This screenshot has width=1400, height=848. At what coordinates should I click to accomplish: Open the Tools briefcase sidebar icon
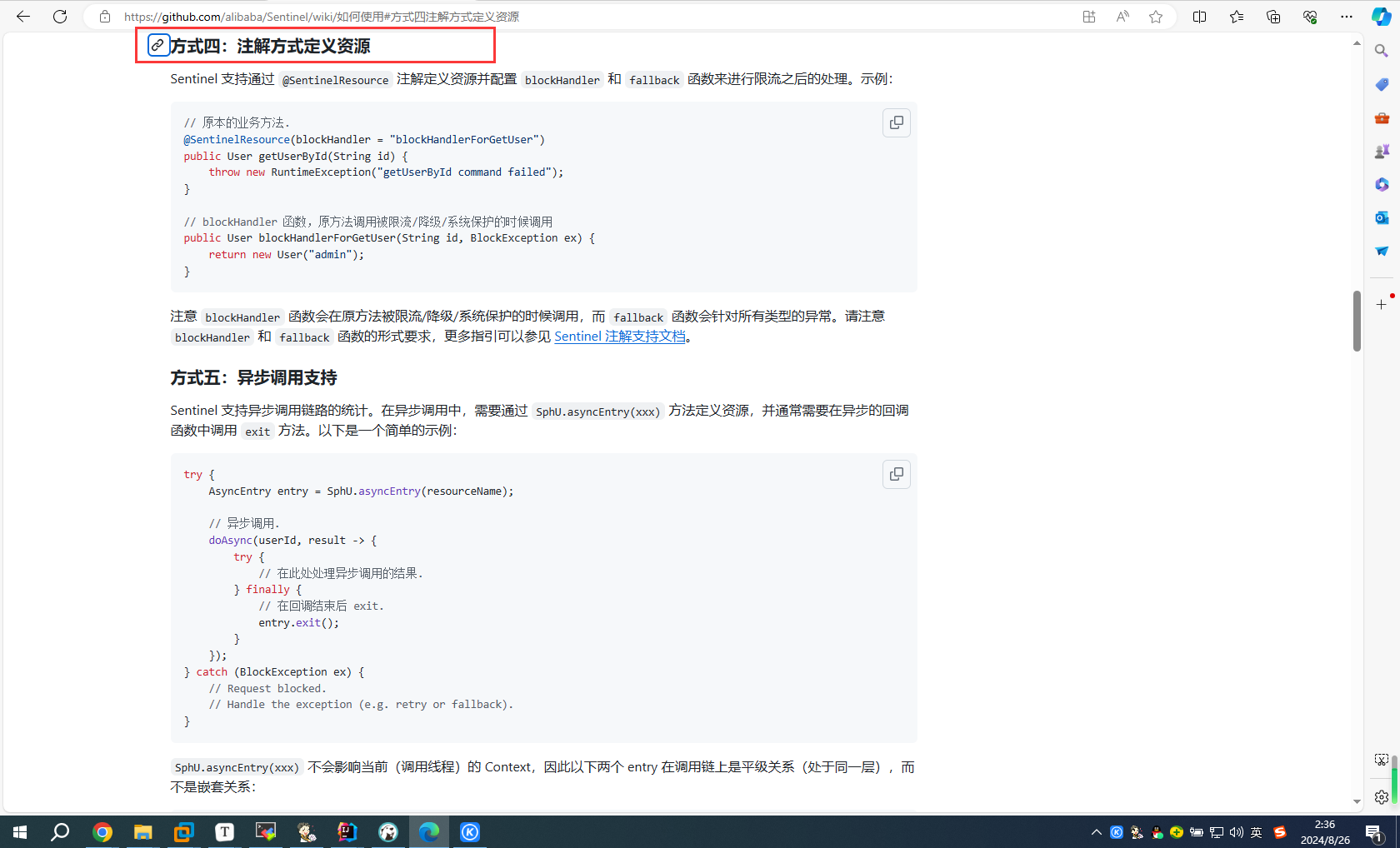click(x=1382, y=117)
